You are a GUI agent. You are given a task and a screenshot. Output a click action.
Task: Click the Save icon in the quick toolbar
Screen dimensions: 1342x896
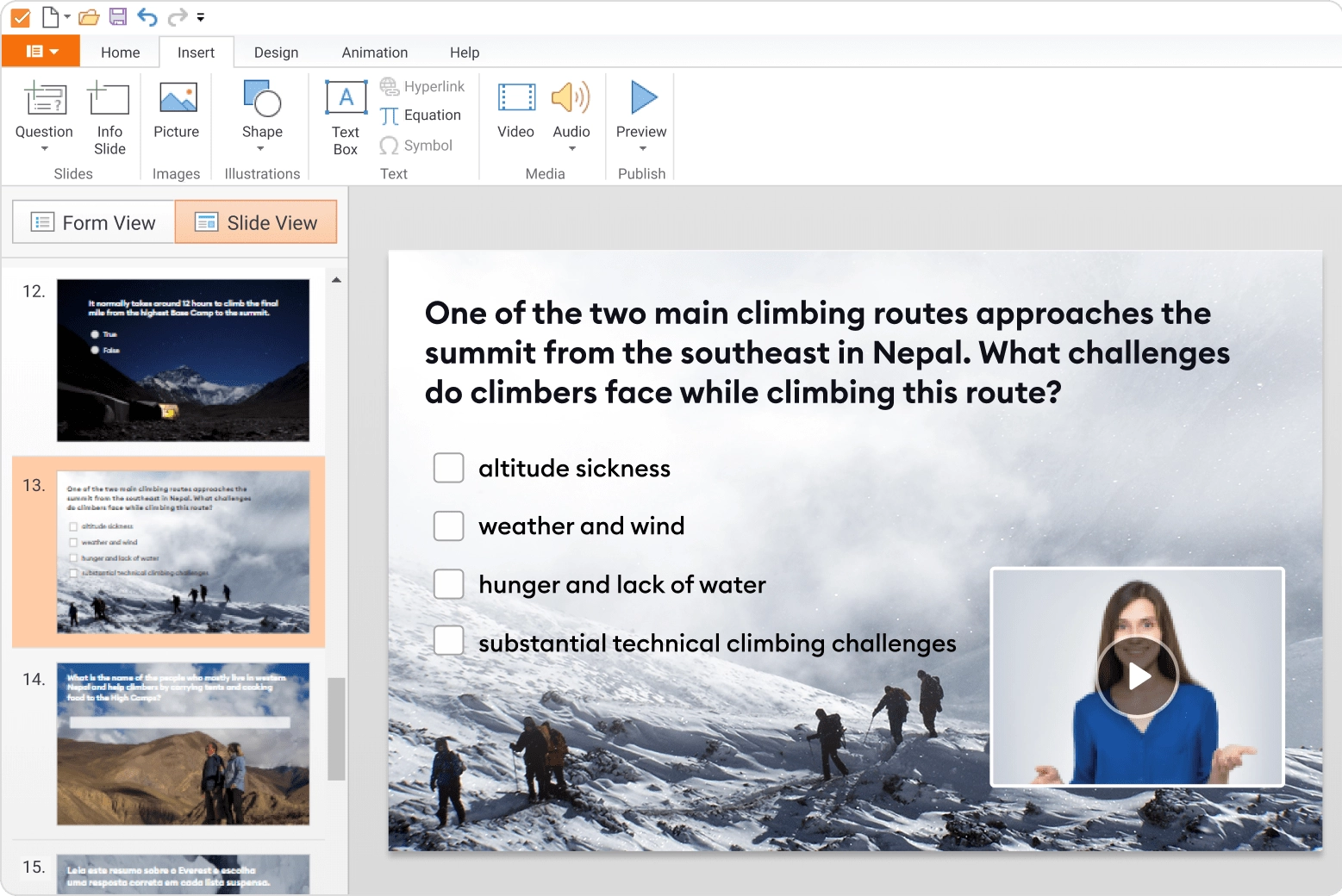click(118, 16)
